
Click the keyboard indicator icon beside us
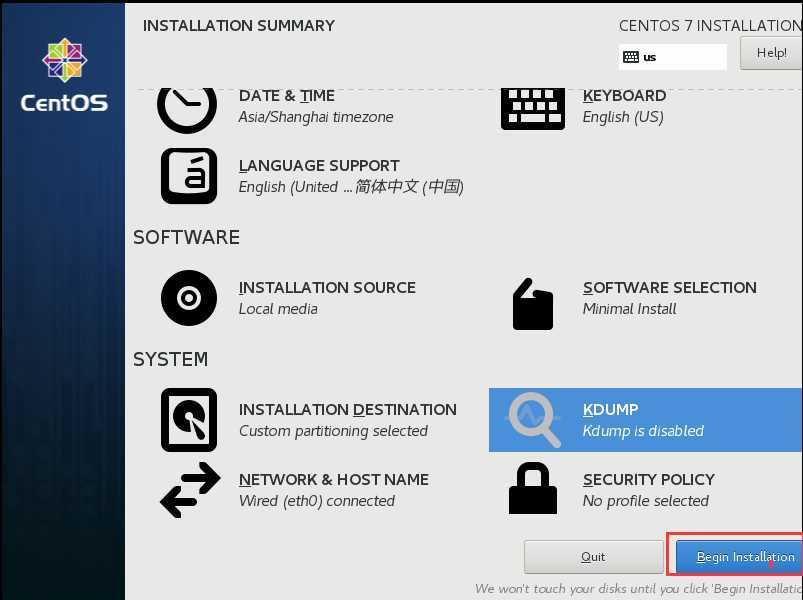[x=630, y=57]
